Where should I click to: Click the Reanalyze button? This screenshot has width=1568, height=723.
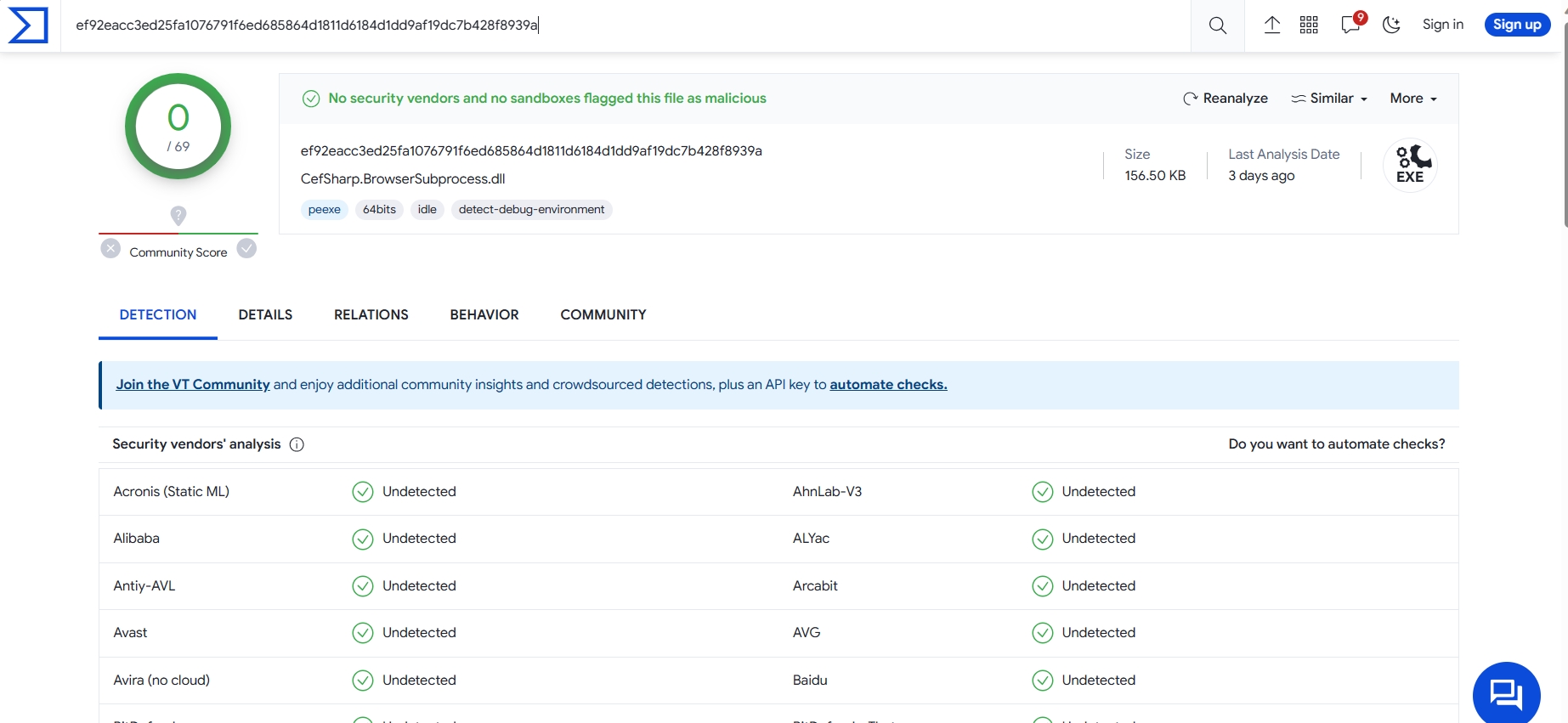point(1226,99)
